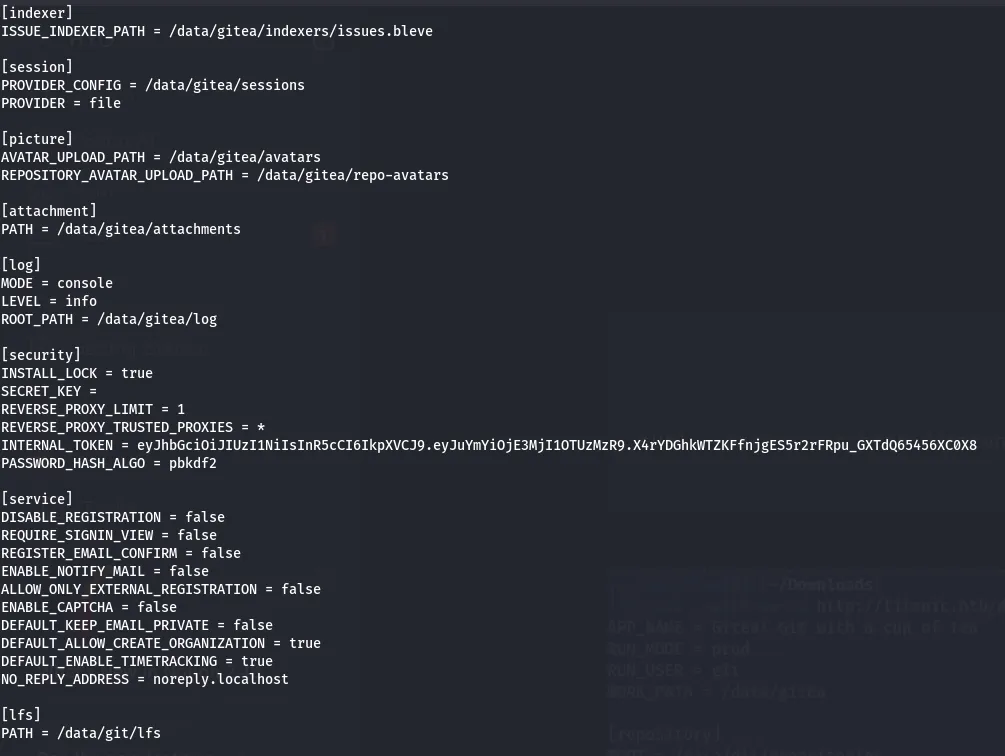Click the [attachment] section header
The width and height of the screenshot is (1005, 756).
pos(49,211)
